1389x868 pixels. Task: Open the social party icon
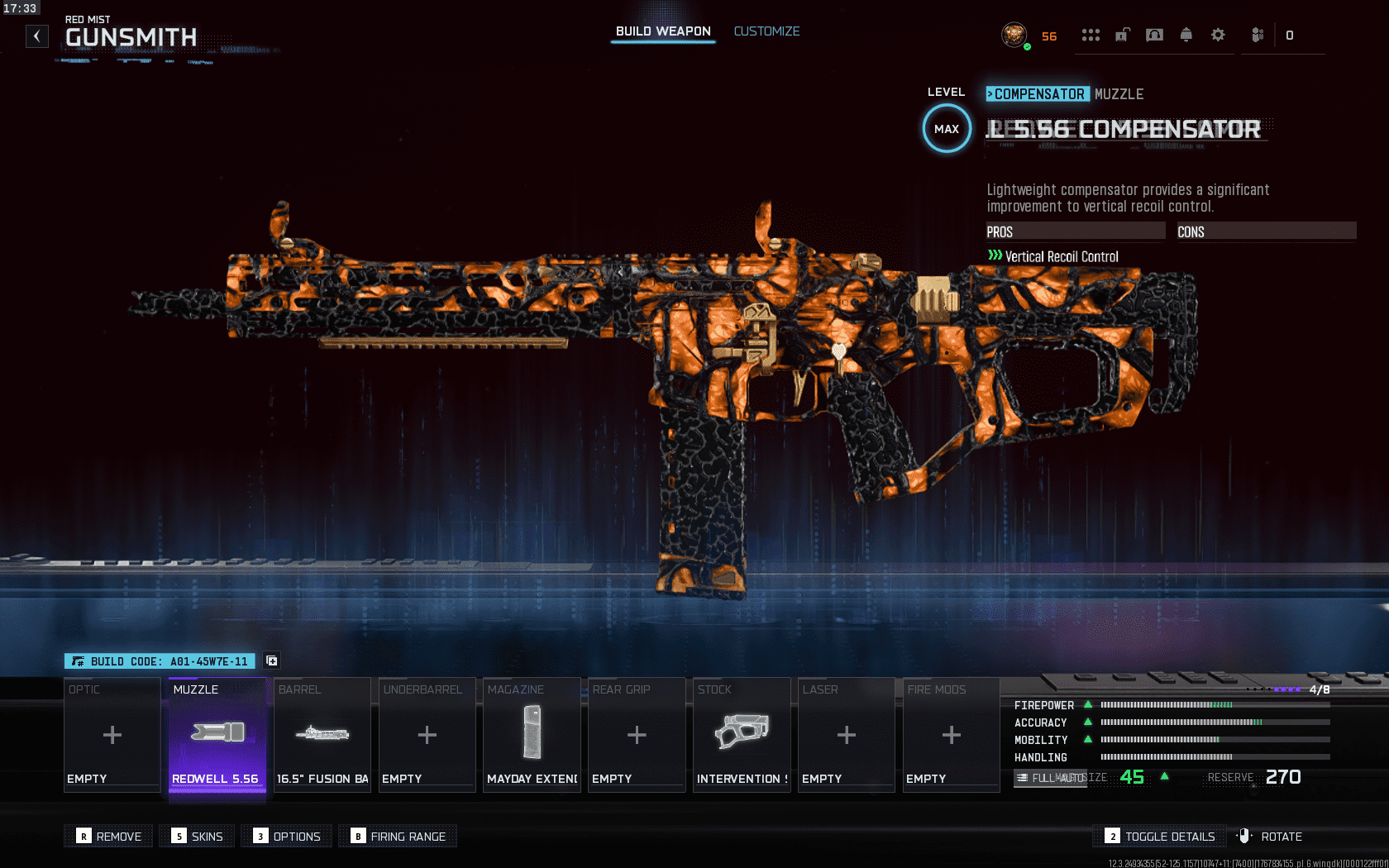tap(1257, 35)
